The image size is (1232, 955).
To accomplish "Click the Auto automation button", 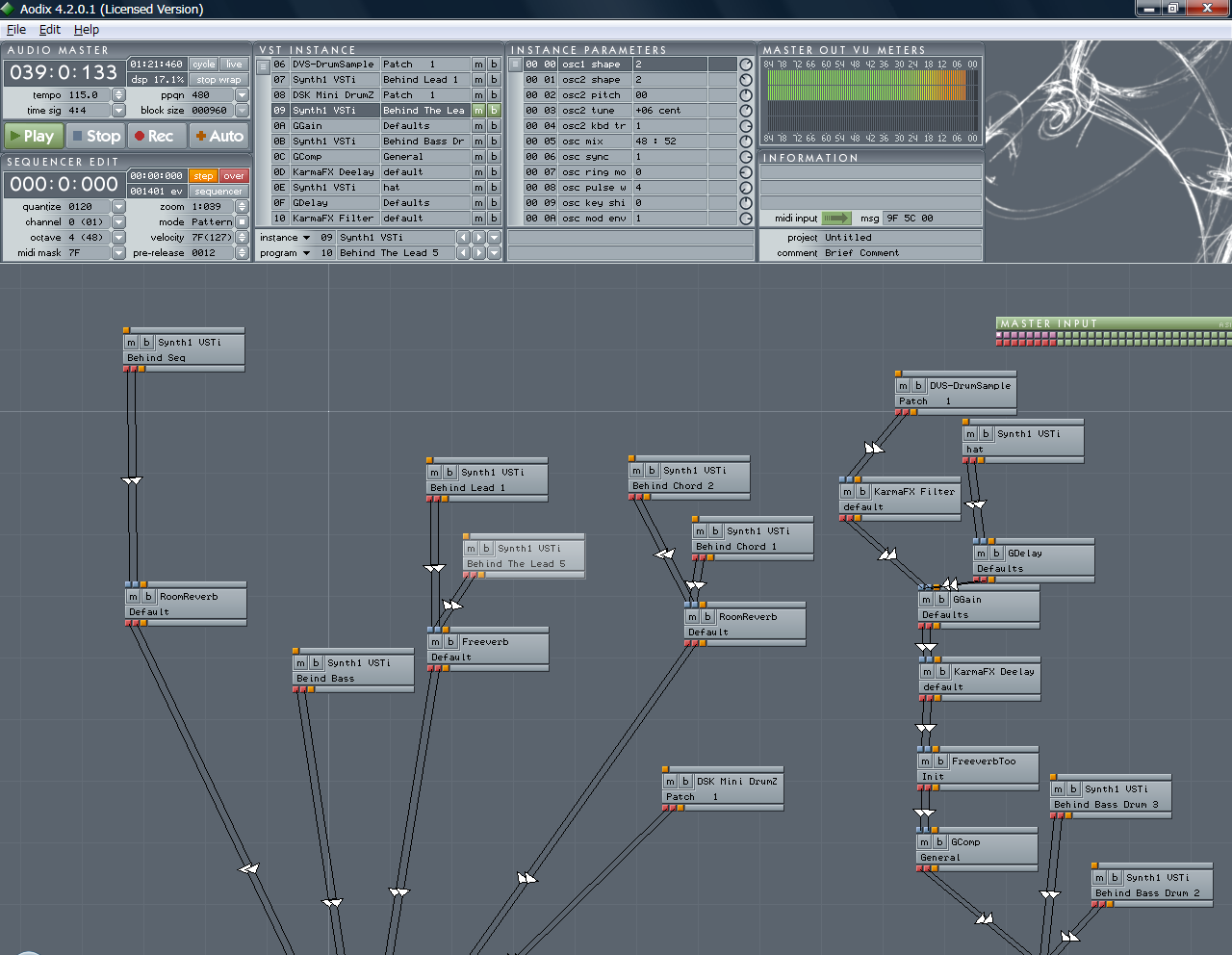I will (x=219, y=137).
